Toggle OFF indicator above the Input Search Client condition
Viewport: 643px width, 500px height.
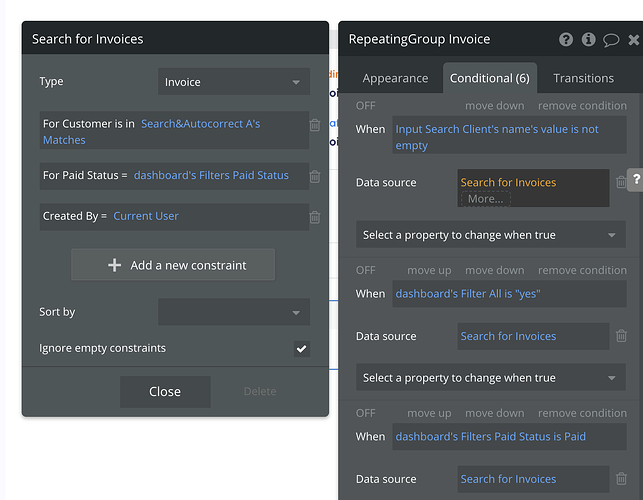[x=366, y=106]
